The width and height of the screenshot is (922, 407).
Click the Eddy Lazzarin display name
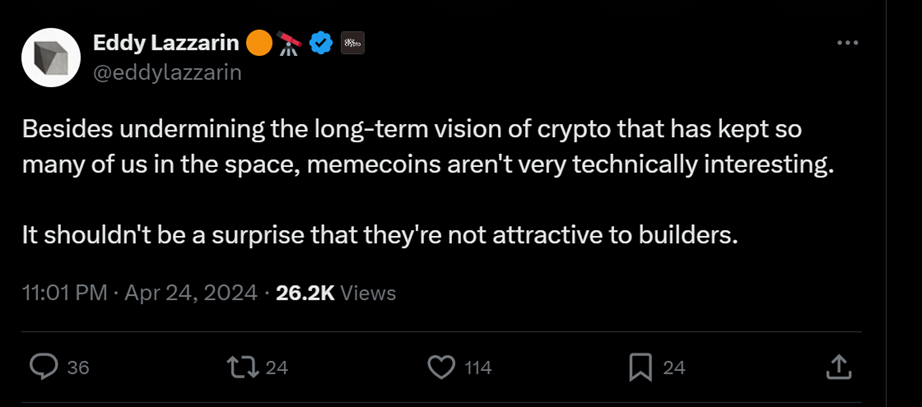tap(166, 43)
